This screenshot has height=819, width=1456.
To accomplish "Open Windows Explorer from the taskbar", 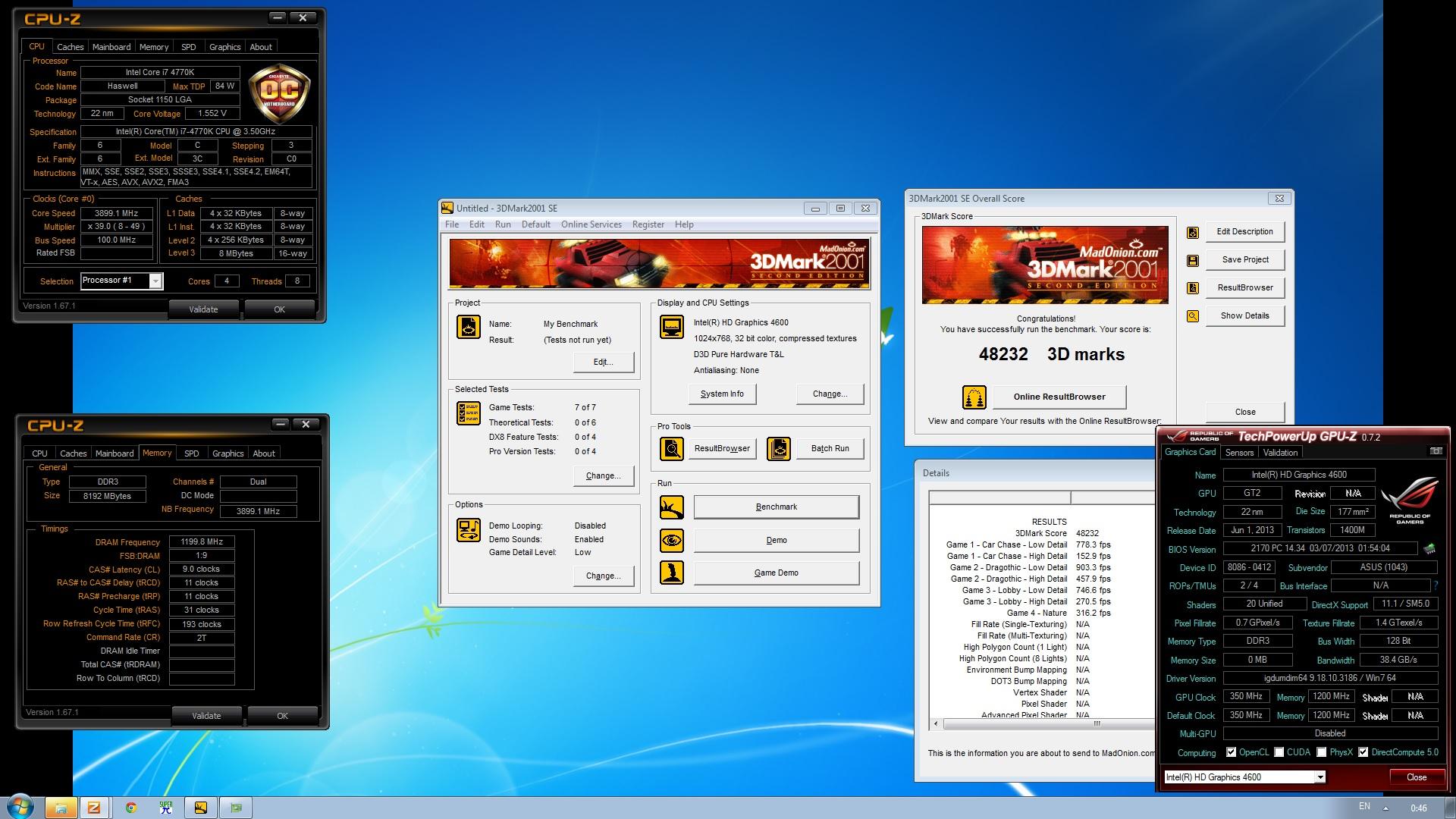I will 61,808.
